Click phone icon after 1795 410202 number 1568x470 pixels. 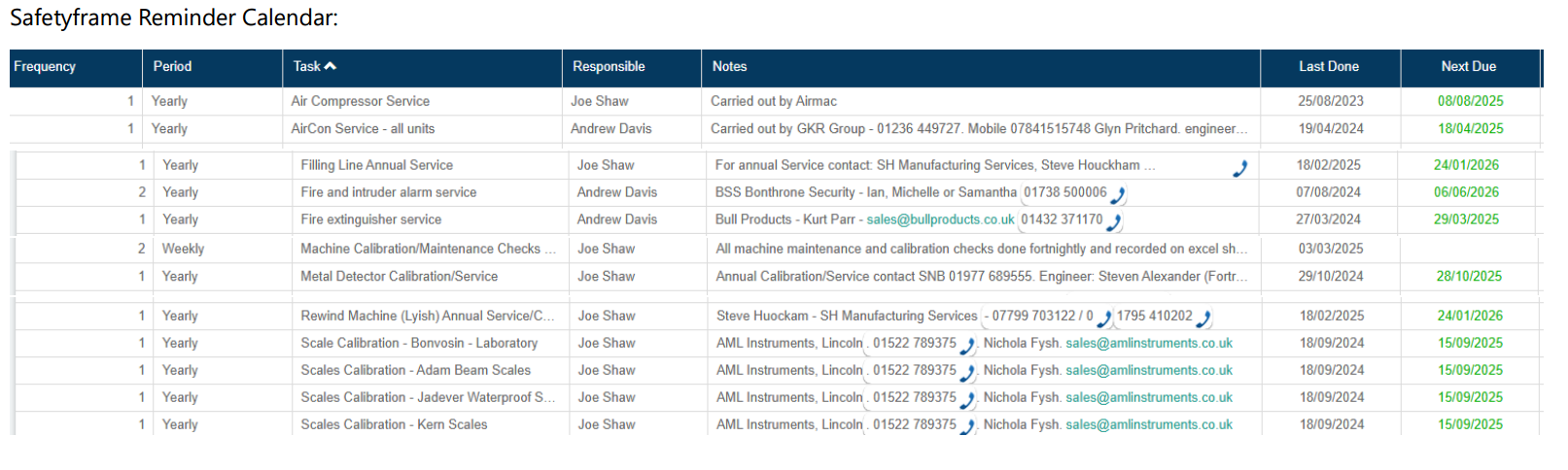(1203, 319)
